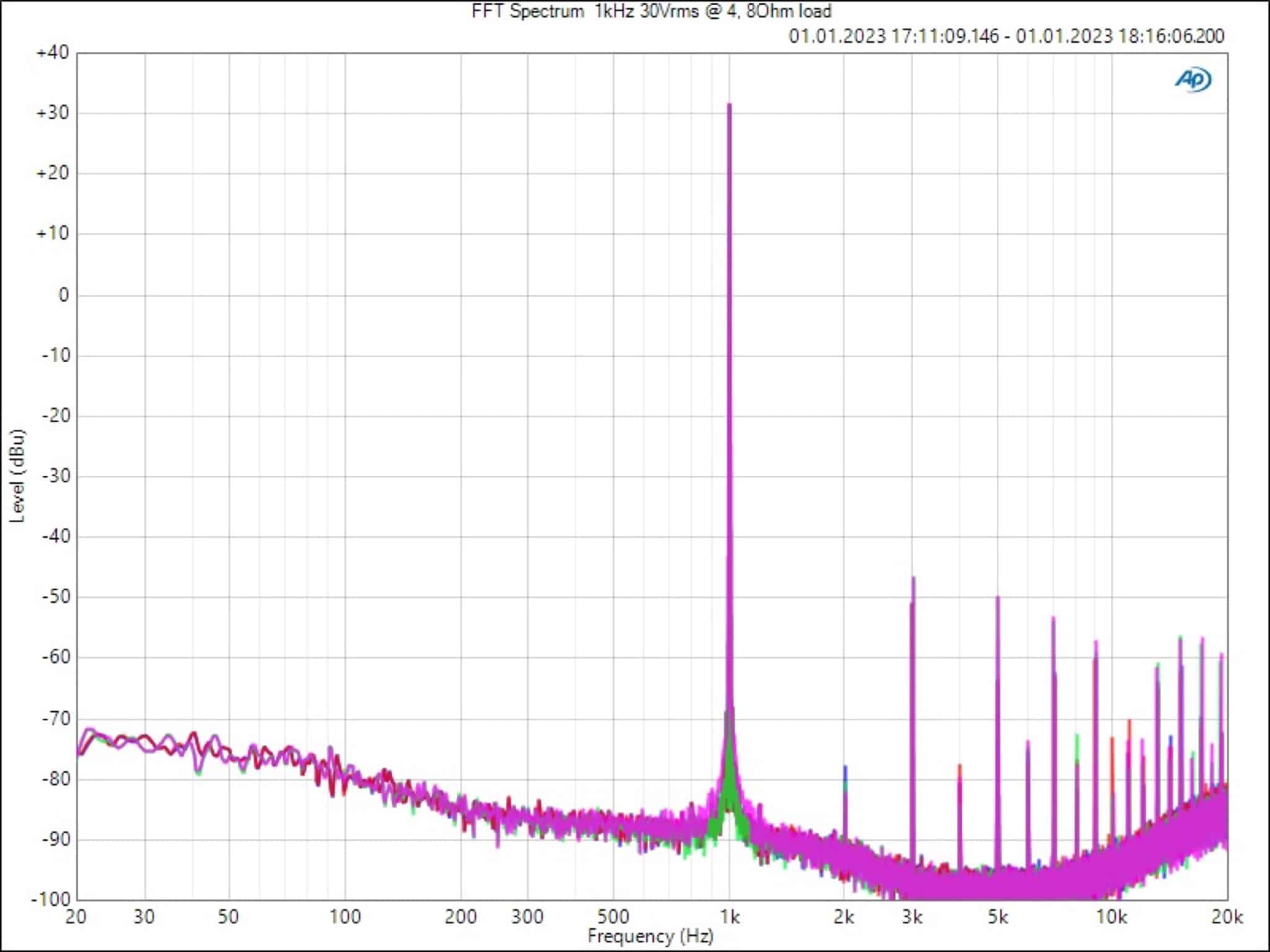Click the AP logo icon

pos(1192,79)
